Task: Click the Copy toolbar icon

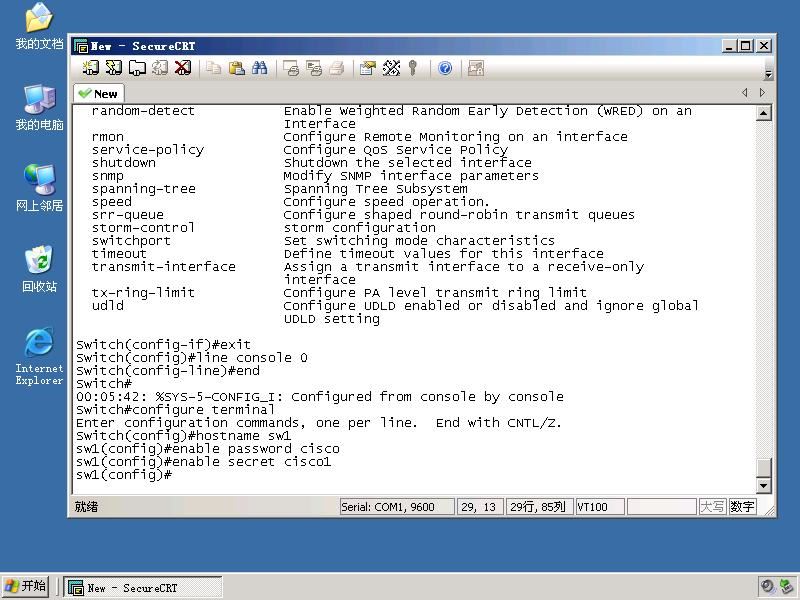Action: (x=213, y=68)
